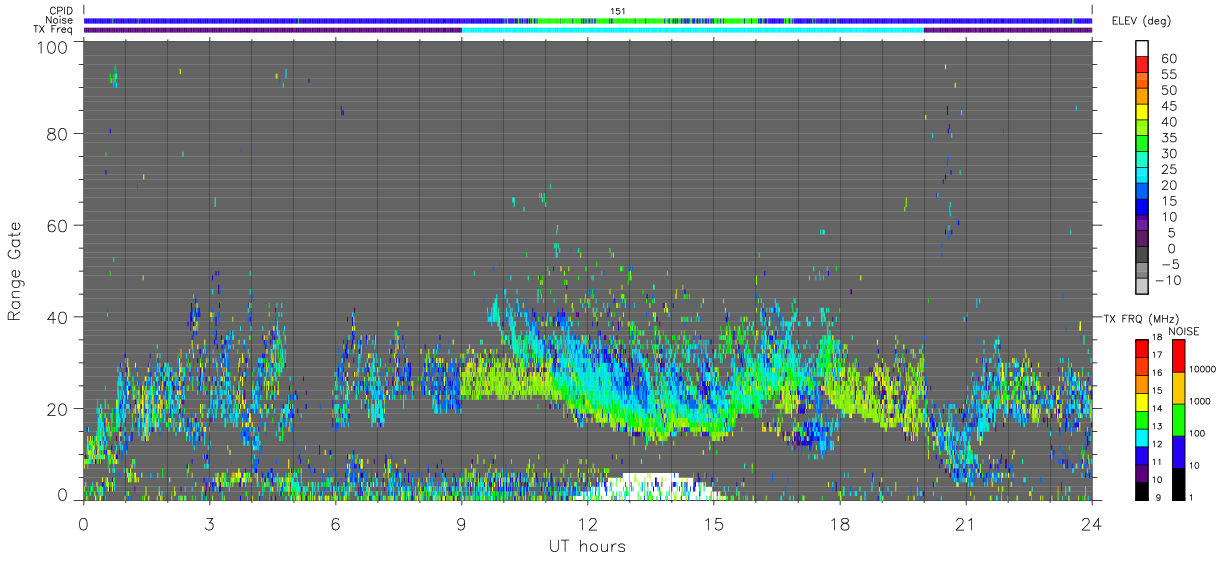Click the NOISE colorbar label '10000'
The height and width of the screenshot is (567, 1228).
point(1202,369)
